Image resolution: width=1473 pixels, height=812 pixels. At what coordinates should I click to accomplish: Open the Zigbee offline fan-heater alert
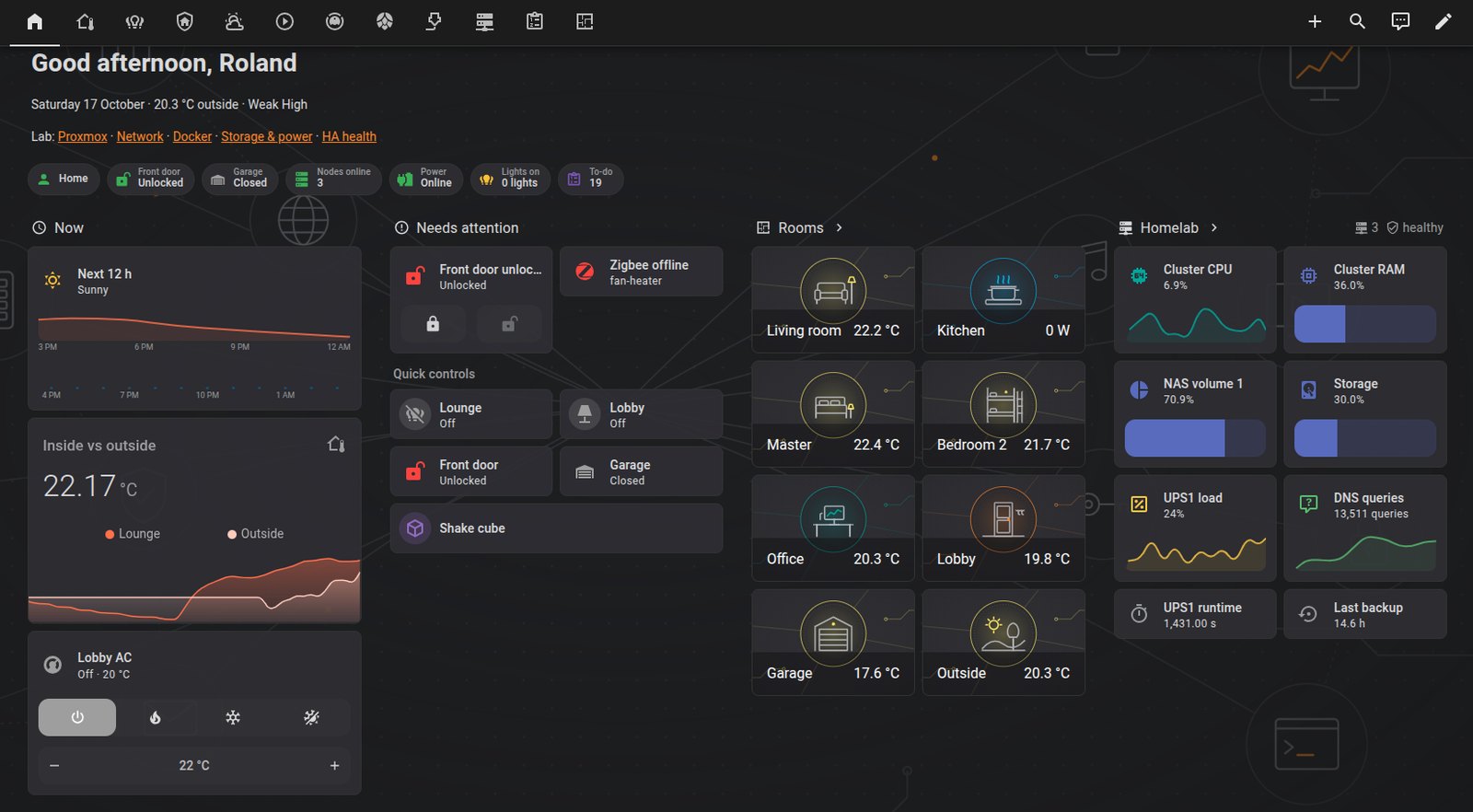641,272
